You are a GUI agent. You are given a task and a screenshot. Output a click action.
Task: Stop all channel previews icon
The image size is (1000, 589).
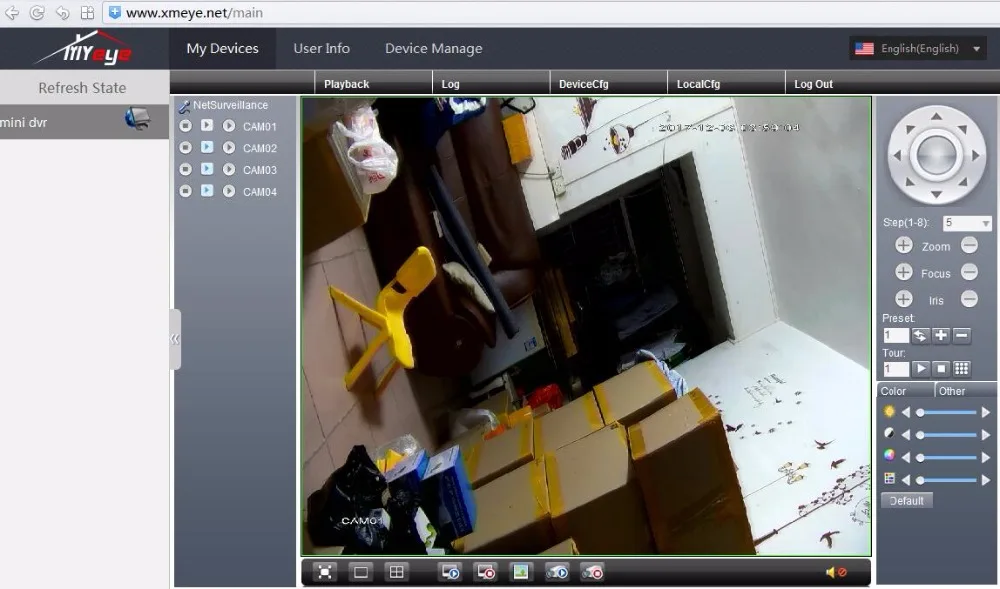(x=485, y=572)
